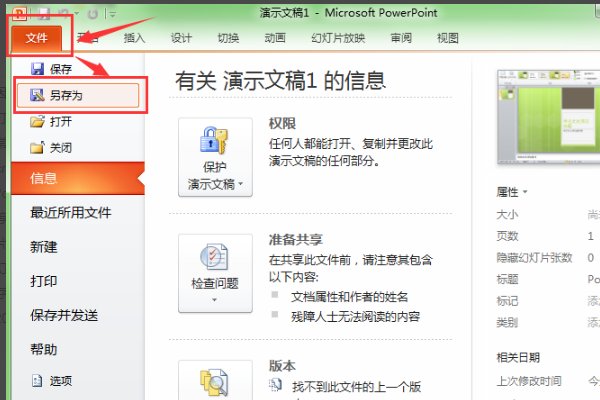Screen dimensions: 600x400
Task: Click 残障人士无法阅读的内容 item
Action: point(355,317)
